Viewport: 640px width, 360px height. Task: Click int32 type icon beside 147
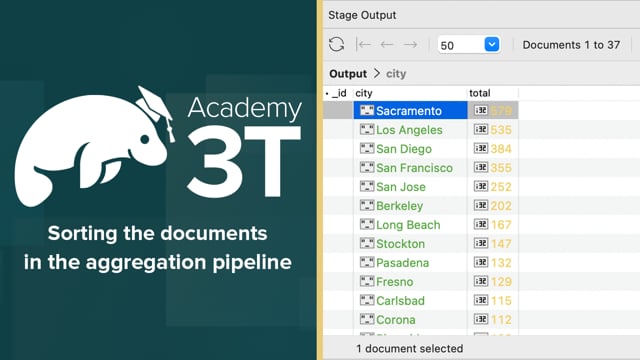pyautogui.click(x=480, y=243)
